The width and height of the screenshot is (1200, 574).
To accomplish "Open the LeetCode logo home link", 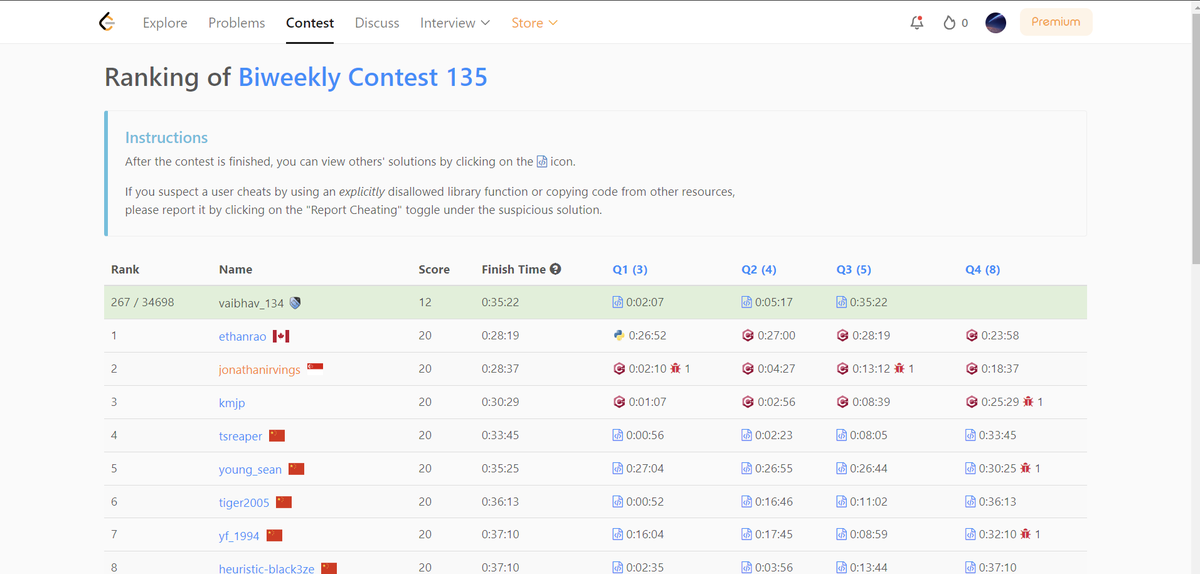I will pyautogui.click(x=107, y=22).
